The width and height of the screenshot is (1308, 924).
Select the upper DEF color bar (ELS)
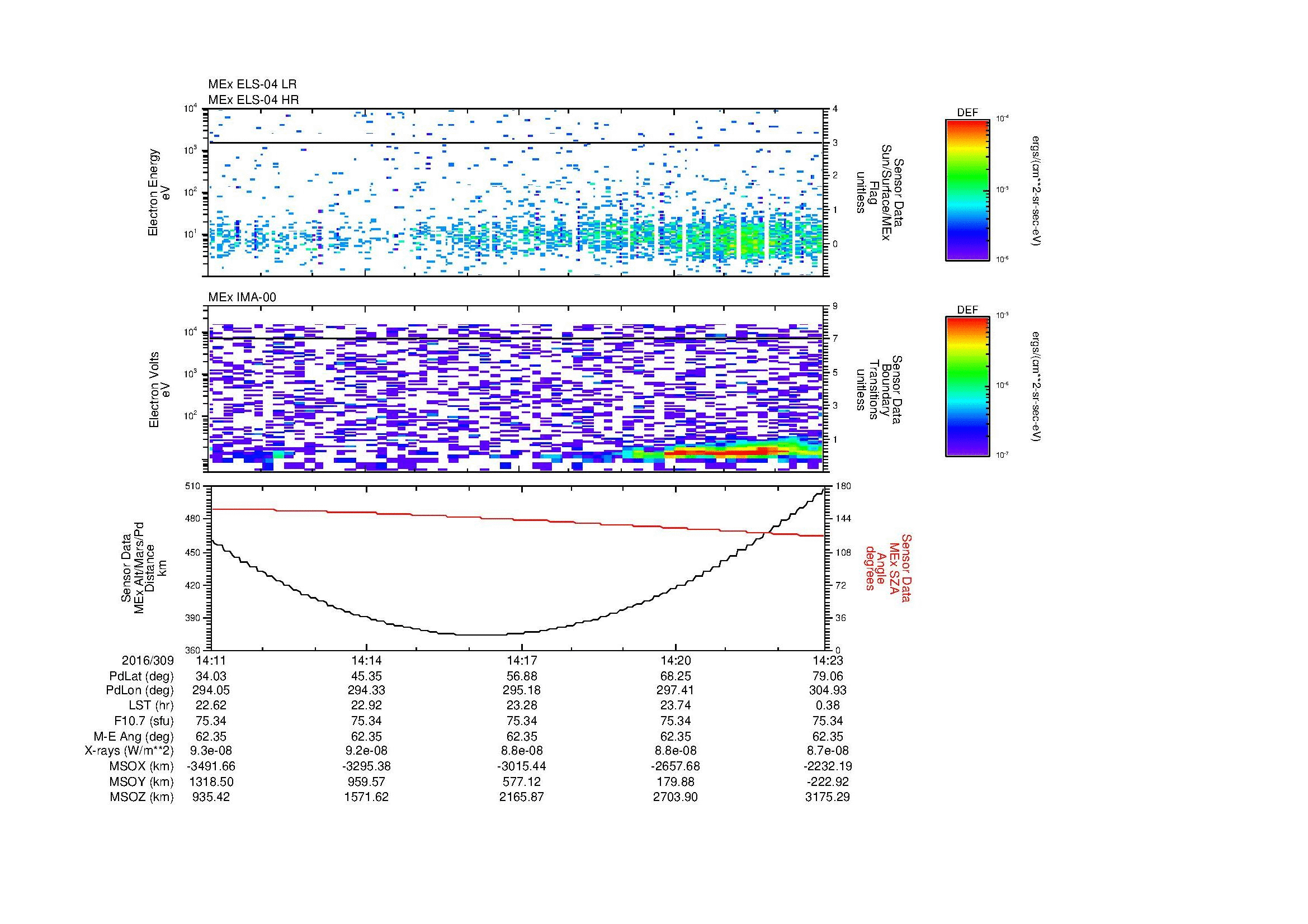[x=967, y=189]
